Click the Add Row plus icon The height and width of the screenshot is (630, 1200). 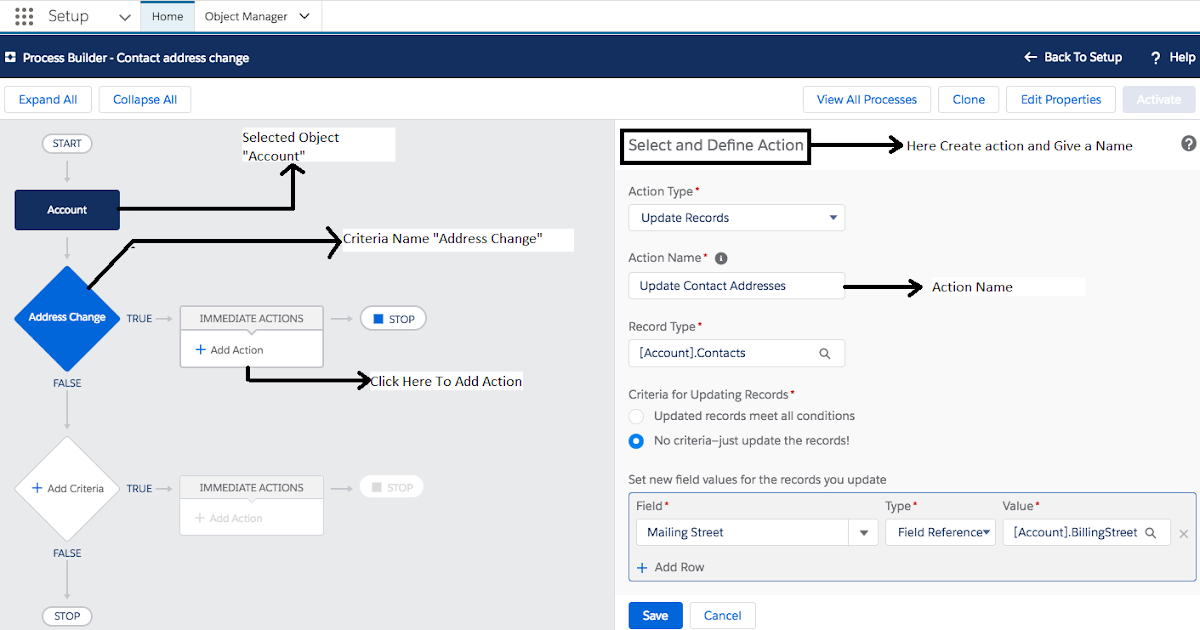(643, 567)
